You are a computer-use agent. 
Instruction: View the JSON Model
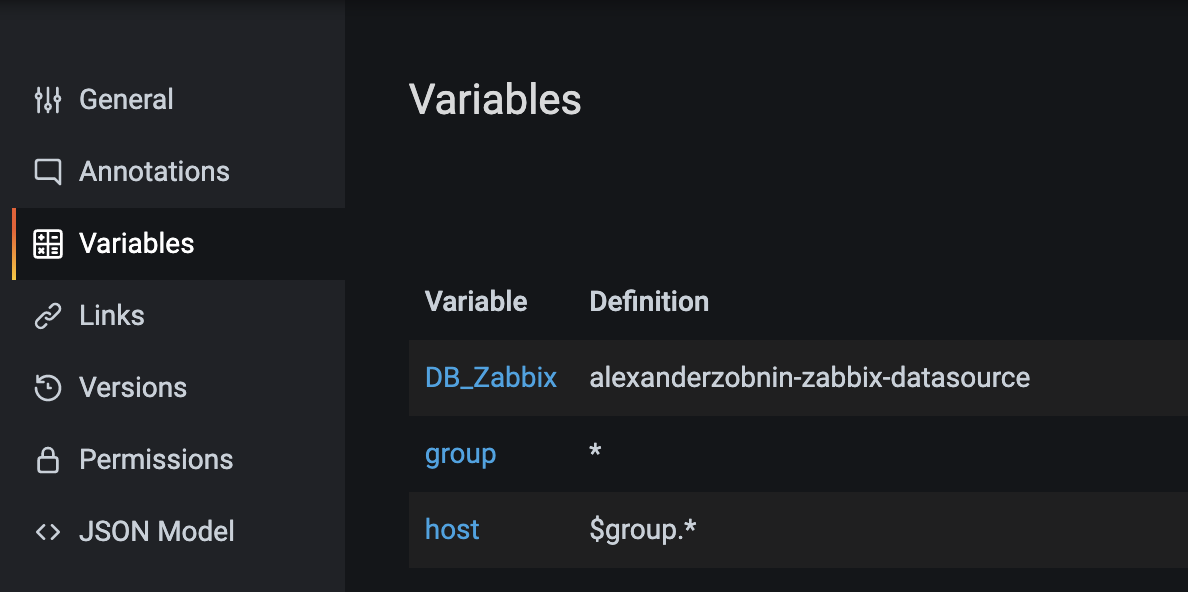(179, 531)
